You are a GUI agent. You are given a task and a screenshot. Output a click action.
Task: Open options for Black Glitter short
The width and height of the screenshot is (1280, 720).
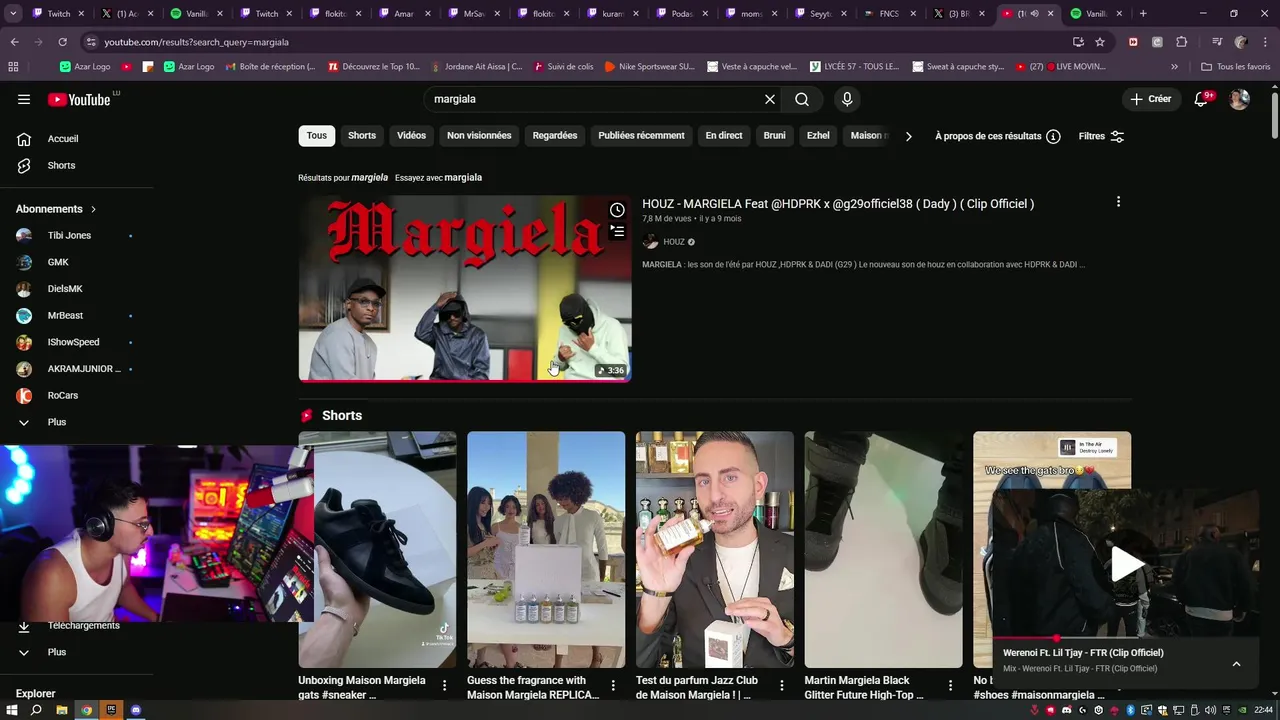tap(951, 686)
